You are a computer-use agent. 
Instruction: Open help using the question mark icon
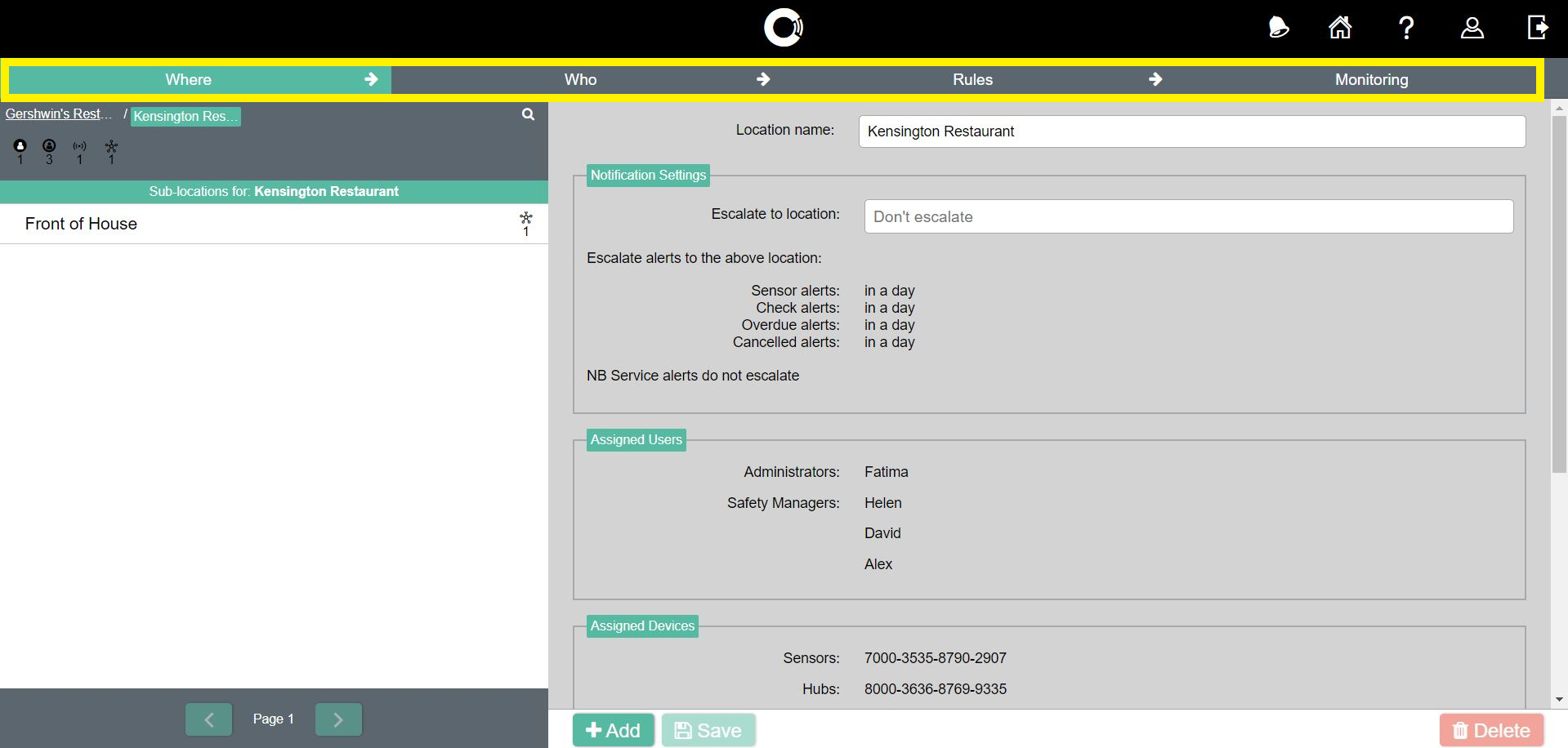tap(1406, 27)
